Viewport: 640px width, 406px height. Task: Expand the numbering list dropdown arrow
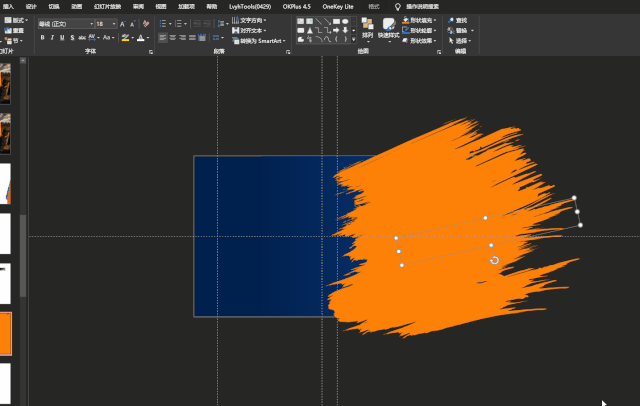pyautogui.click(x=186, y=24)
